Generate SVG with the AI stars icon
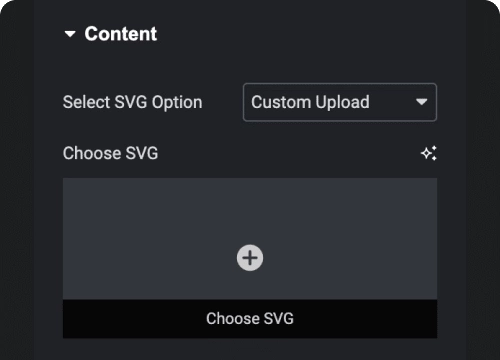500x360 pixels. pos(429,153)
